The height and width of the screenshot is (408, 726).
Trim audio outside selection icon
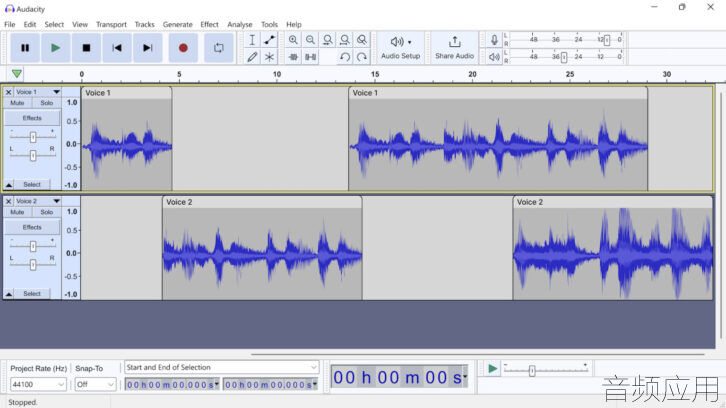pos(293,57)
